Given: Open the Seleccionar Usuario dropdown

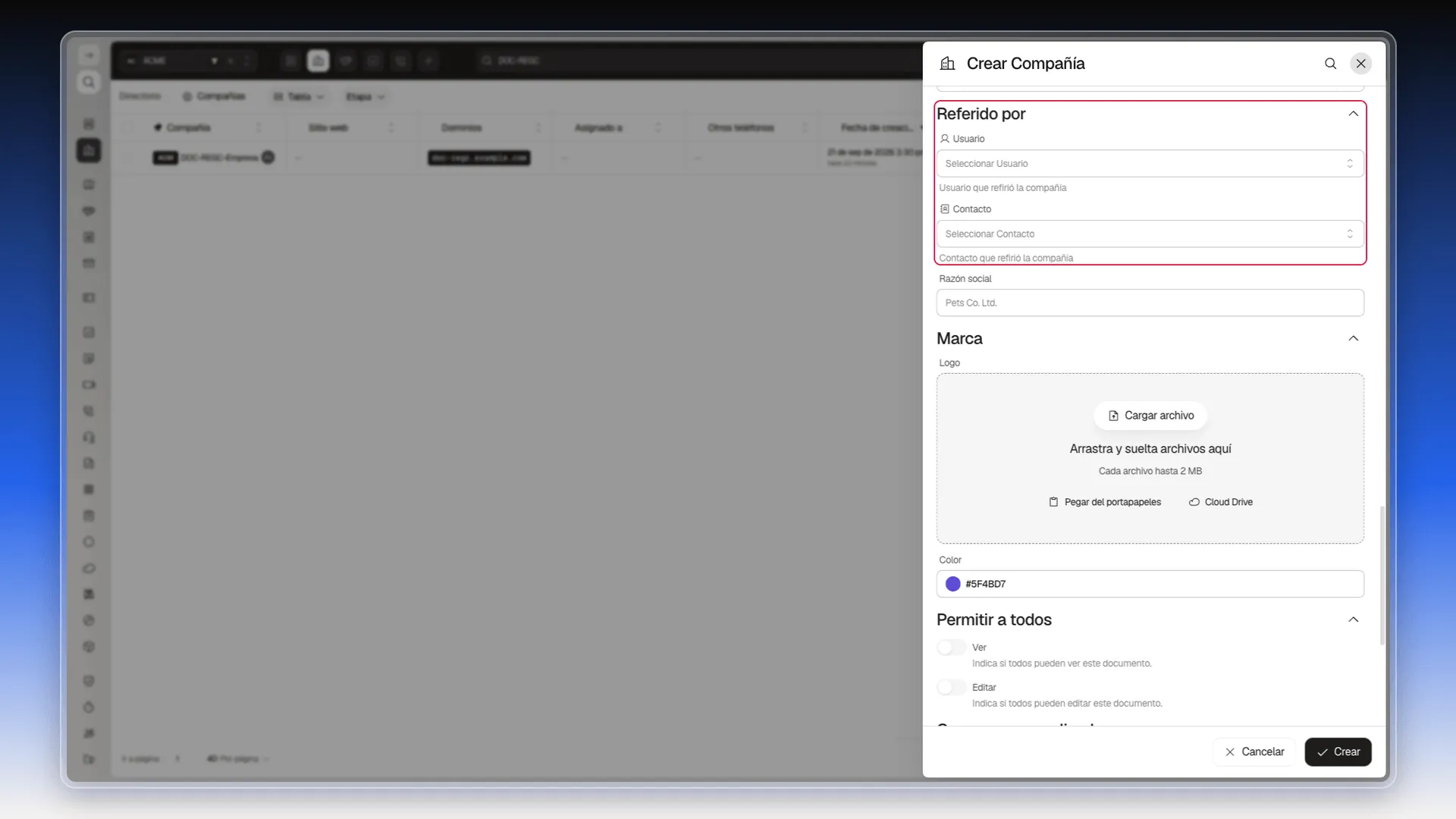Looking at the screenshot, I should pos(1150,164).
